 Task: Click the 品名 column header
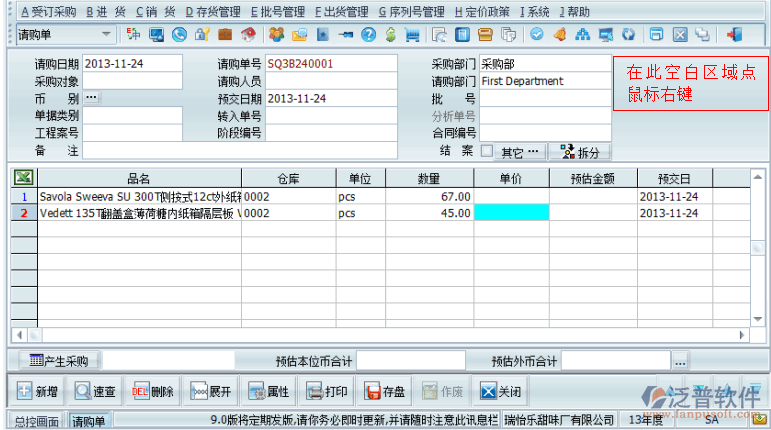[x=140, y=178]
